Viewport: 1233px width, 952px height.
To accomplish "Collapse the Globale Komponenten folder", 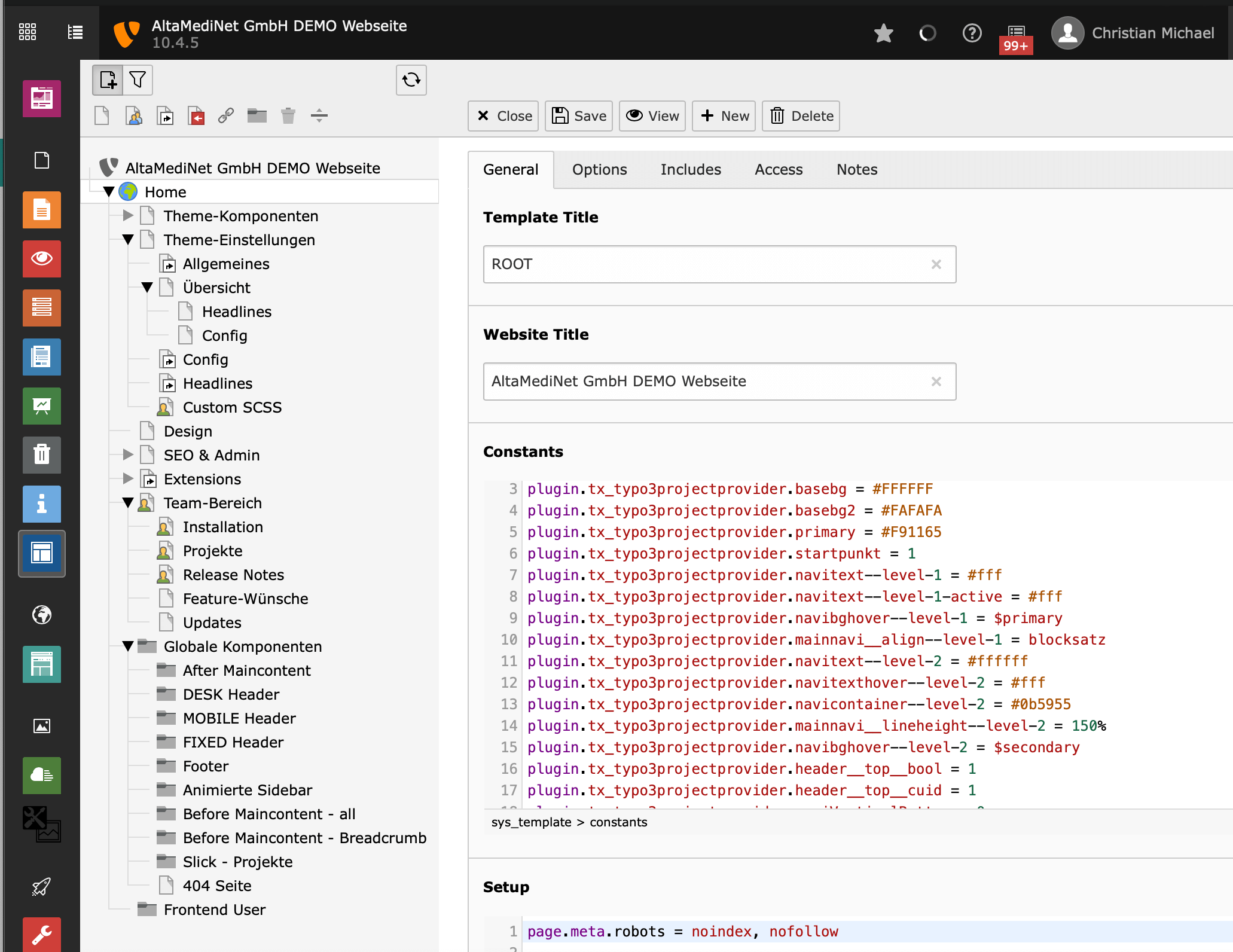I will click(x=128, y=646).
